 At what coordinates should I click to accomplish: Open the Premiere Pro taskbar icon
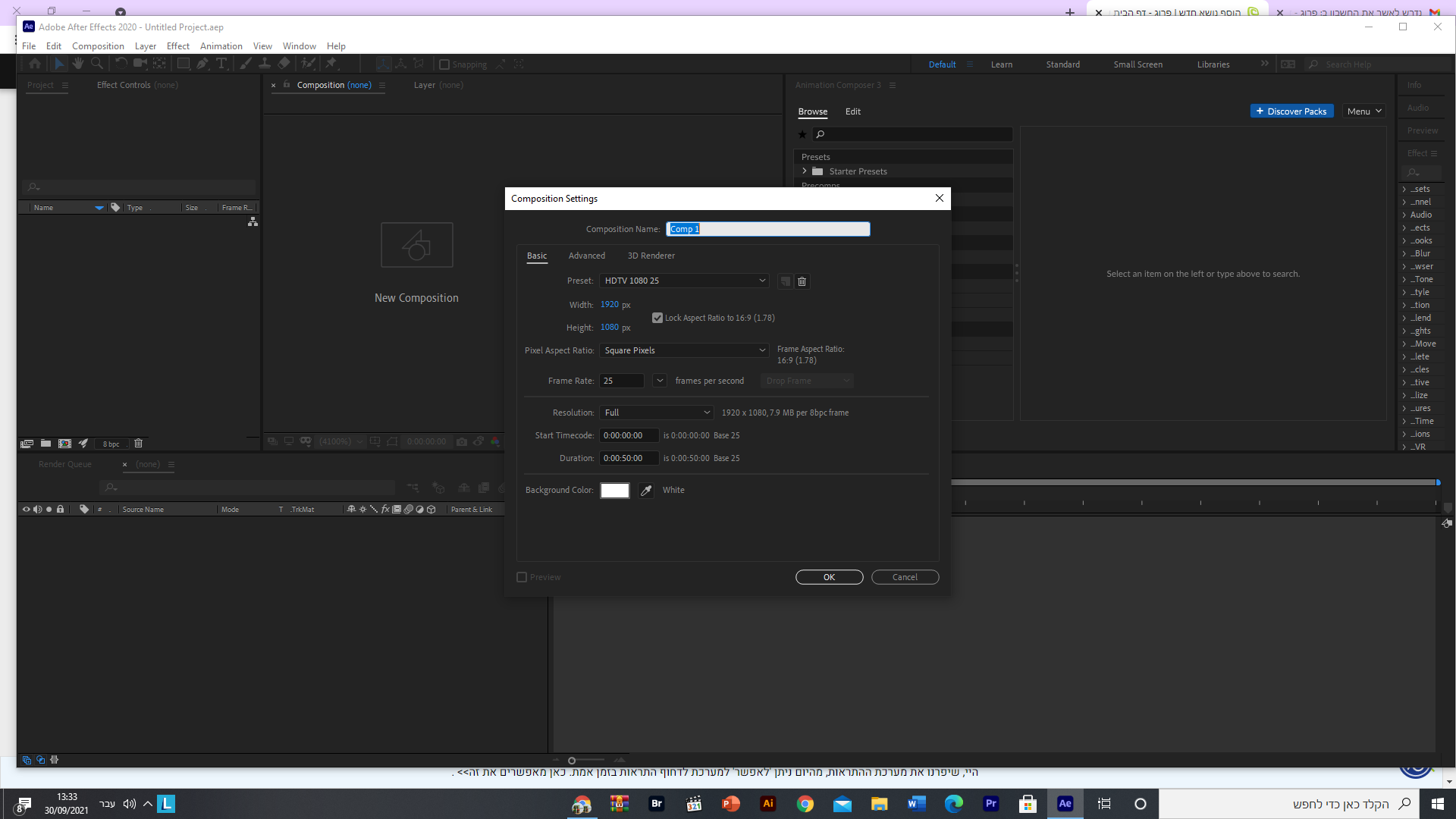pyautogui.click(x=990, y=804)
